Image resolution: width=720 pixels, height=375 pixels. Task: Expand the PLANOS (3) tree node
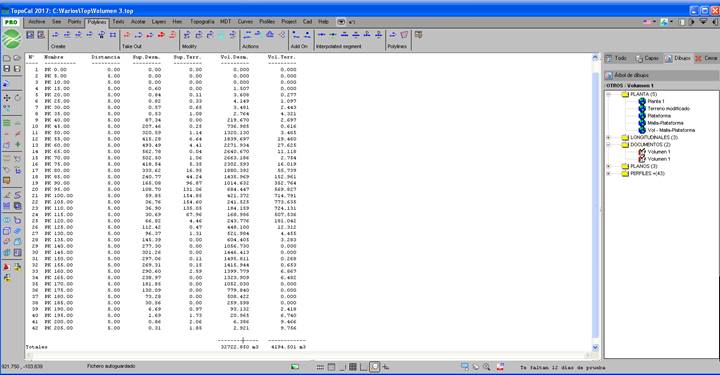(609, 166)
